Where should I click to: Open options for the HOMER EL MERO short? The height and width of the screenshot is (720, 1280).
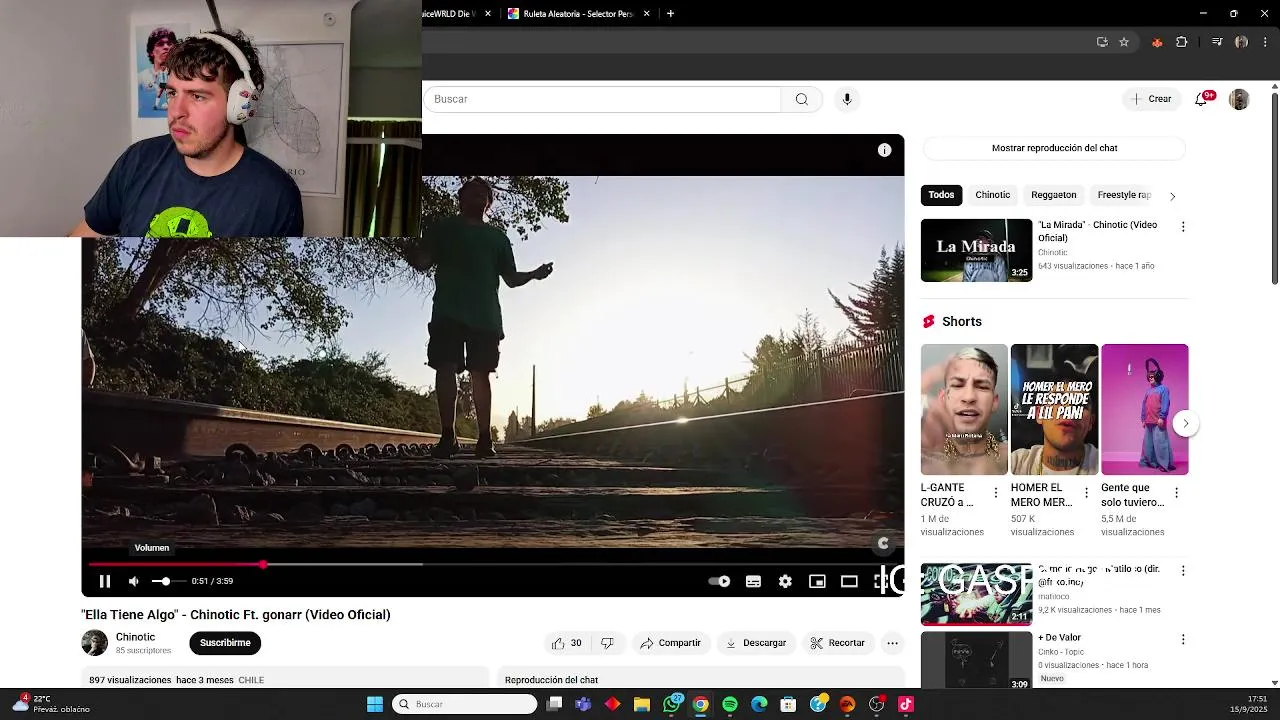click(1086, 493)
